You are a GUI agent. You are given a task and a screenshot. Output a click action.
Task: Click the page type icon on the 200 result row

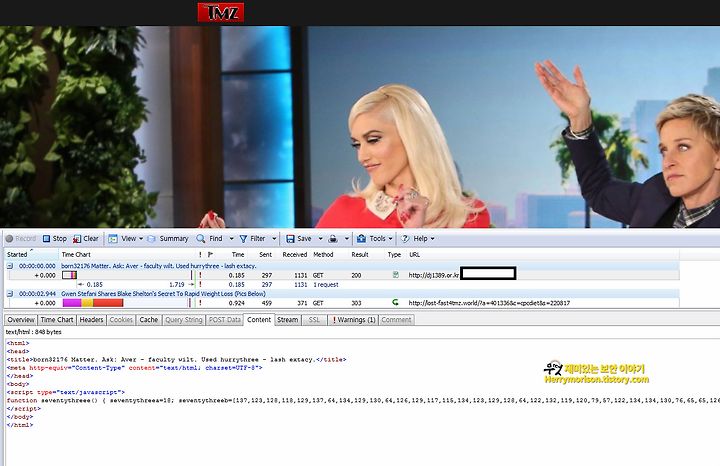395,275
